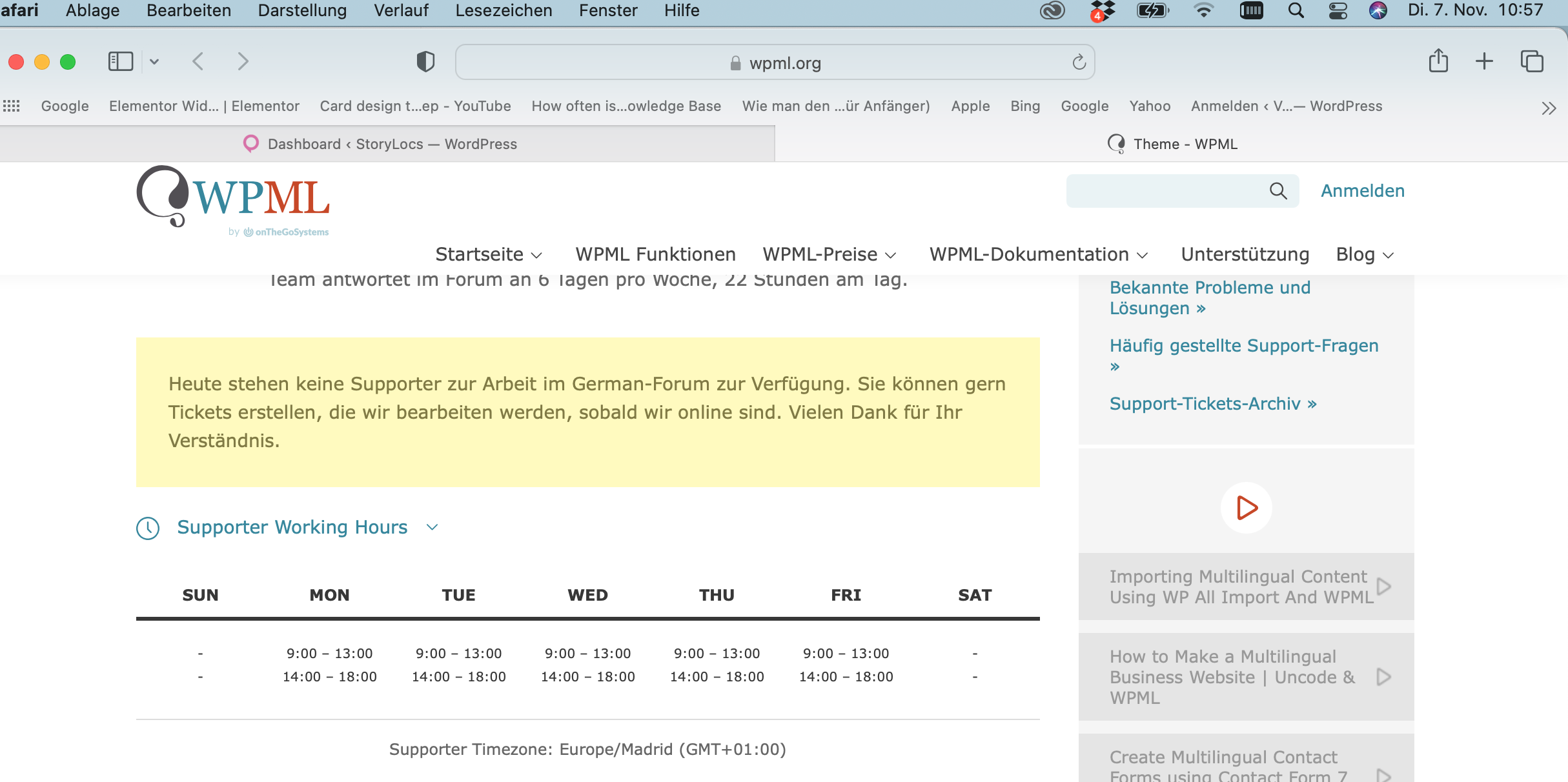The width and height of the screenshot is (1568, 782).
Task: Open Bekannte Probleme und Lösungen link
Action: tap(1210, 297)
